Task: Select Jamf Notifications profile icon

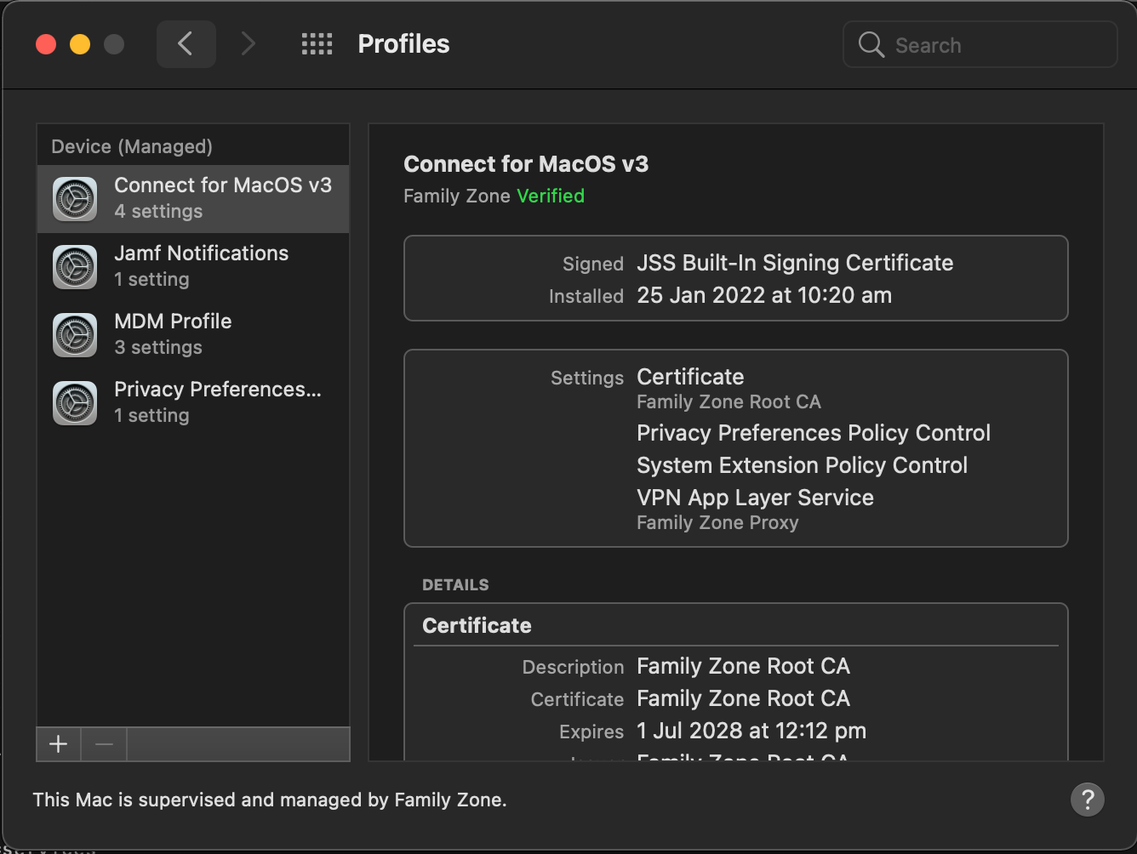Action: 75,267
